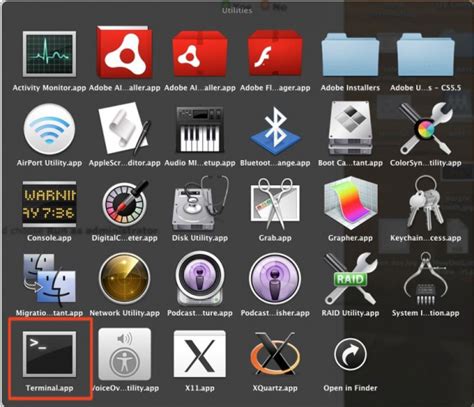This screenshot has width=474, height=407.
Task: Launch Grapher.app
Action: point(350,203)
